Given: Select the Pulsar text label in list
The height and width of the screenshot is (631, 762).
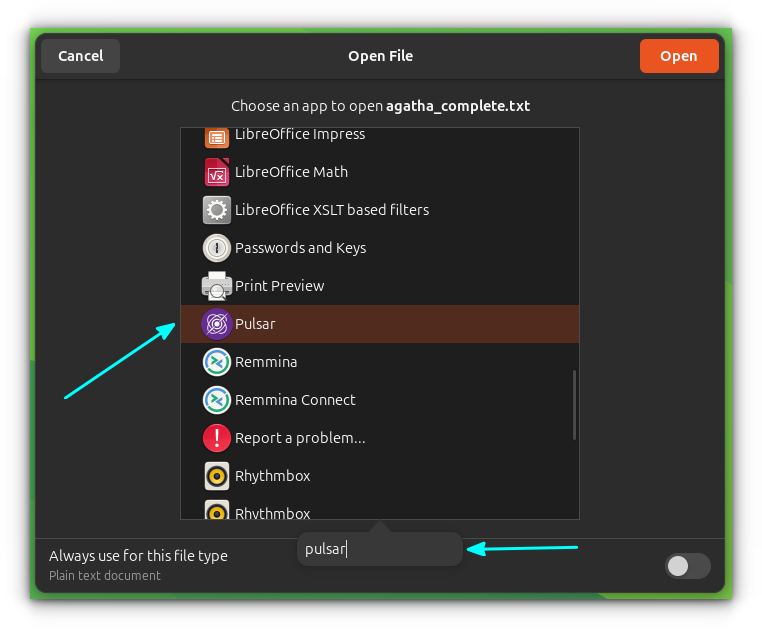Looking at the screenshot, I should pyautogui.click(x=255, y=324).
